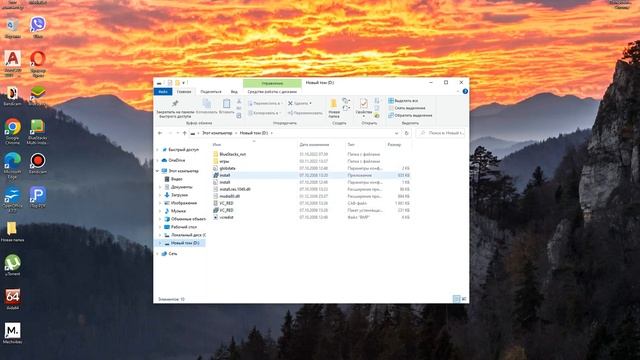Expand the Documents (Документы) node arrow
The height and width of the screenshot is (360, 640).
(x=160, y=187)
